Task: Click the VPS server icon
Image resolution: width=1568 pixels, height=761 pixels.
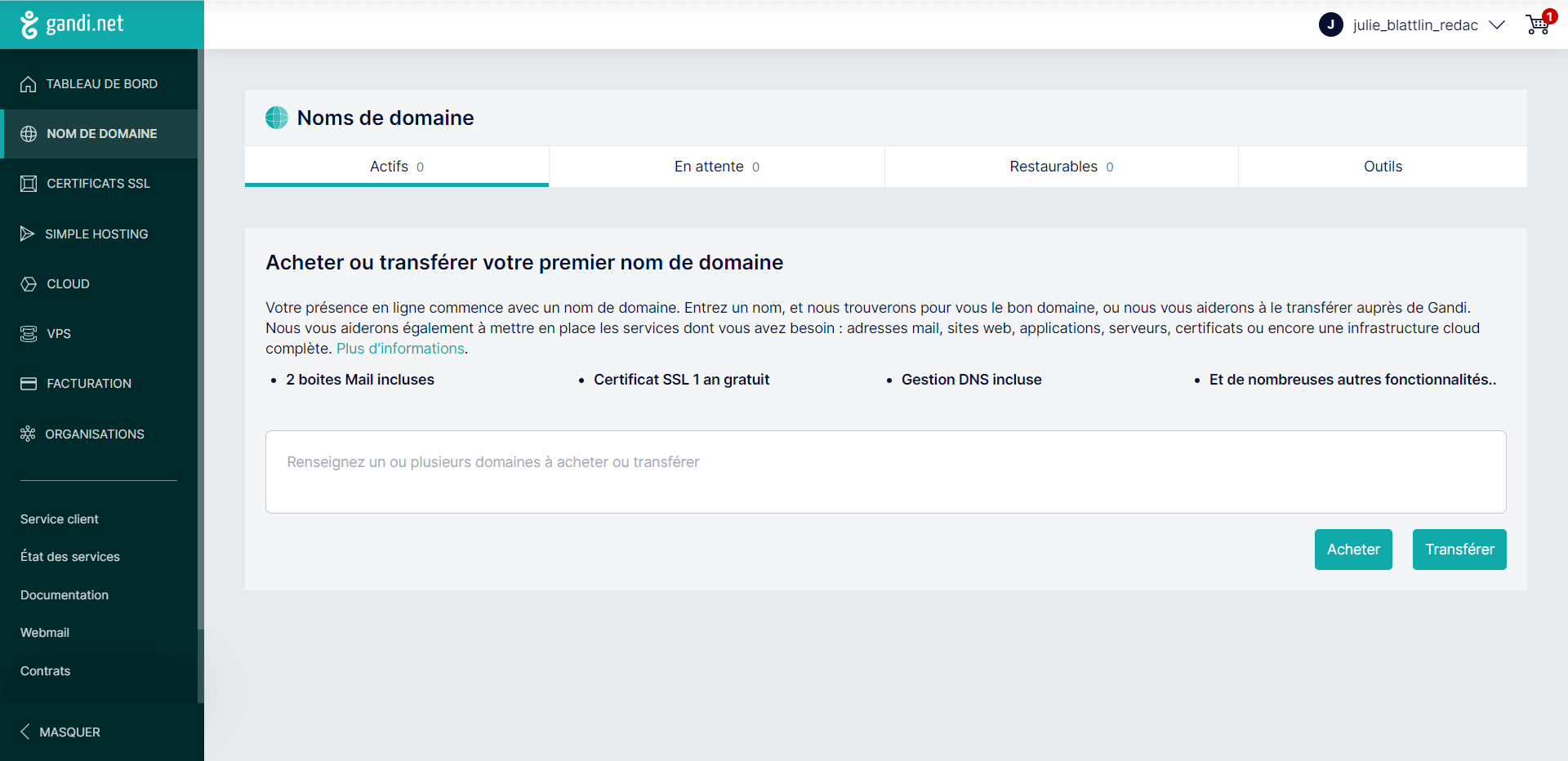Action: click(29, 334)
